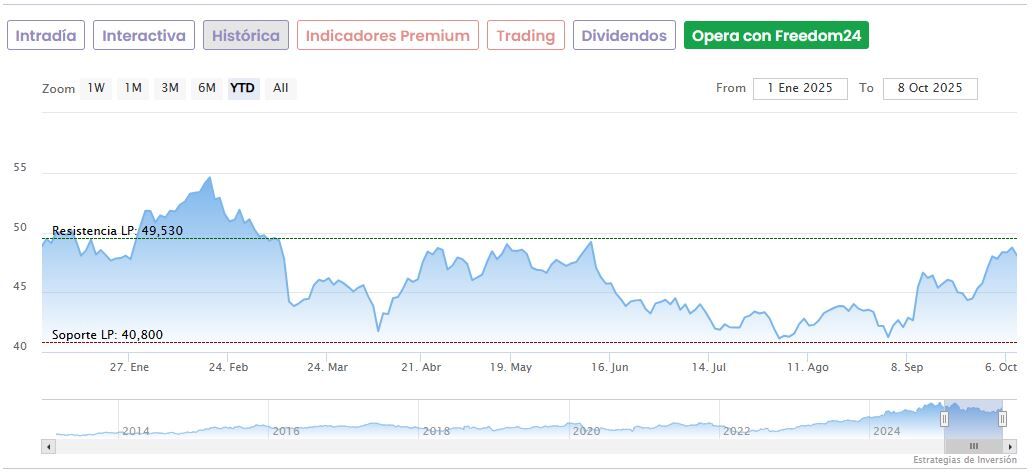Screen dimensions: 1033x476
Task: Click the scrollbar left arrow
Action: (48, 446)
